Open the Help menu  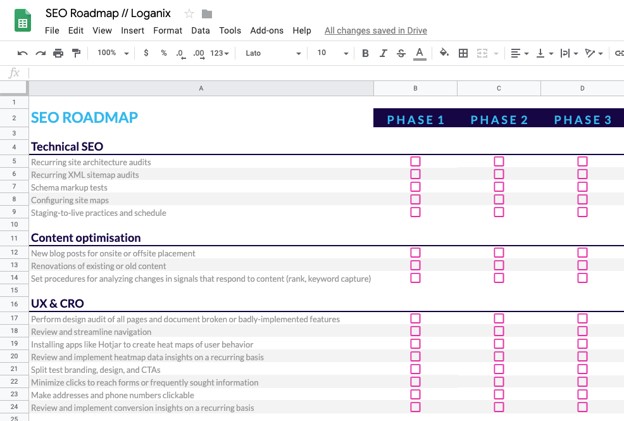click(x=302, y=31)
